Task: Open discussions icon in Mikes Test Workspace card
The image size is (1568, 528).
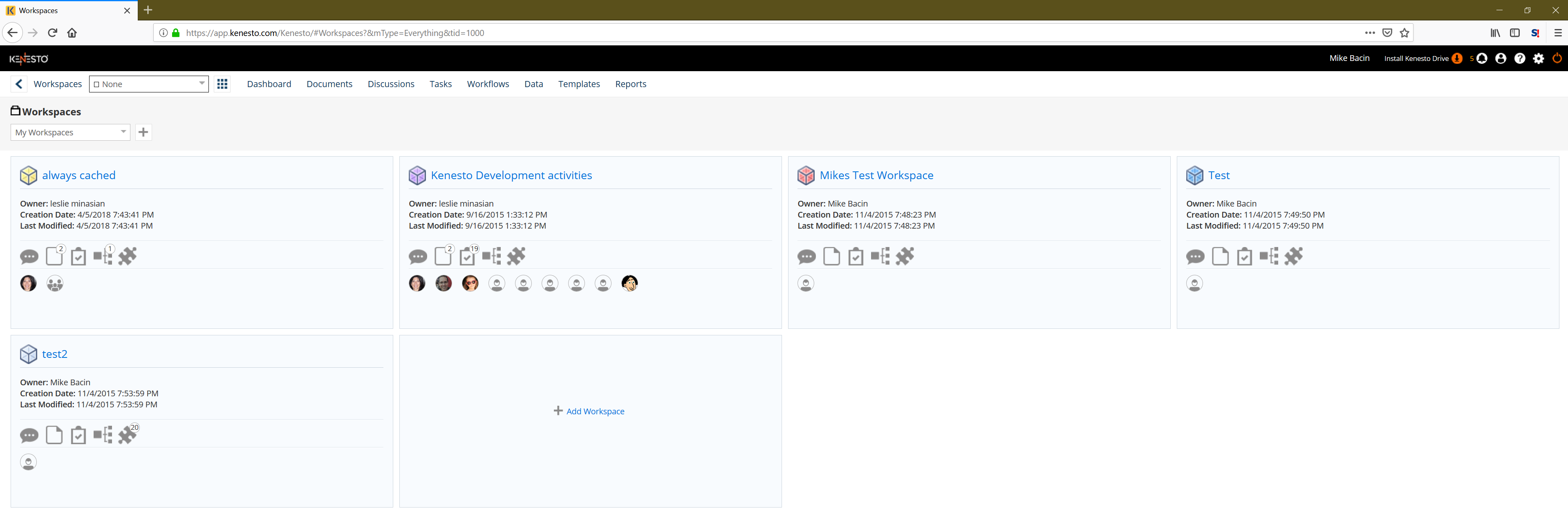Action: coord(806,257)
